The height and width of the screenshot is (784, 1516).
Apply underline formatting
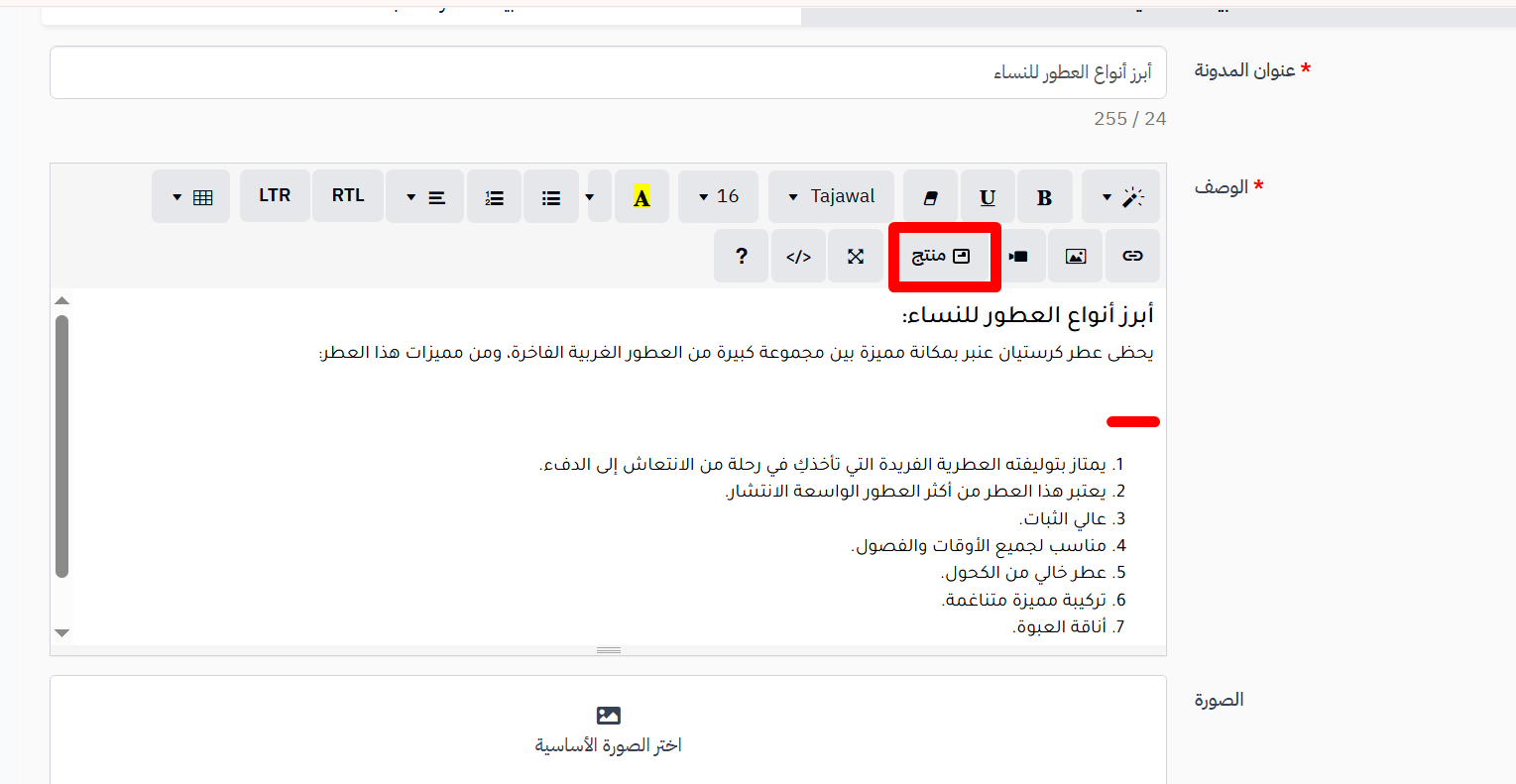(988, 196)
